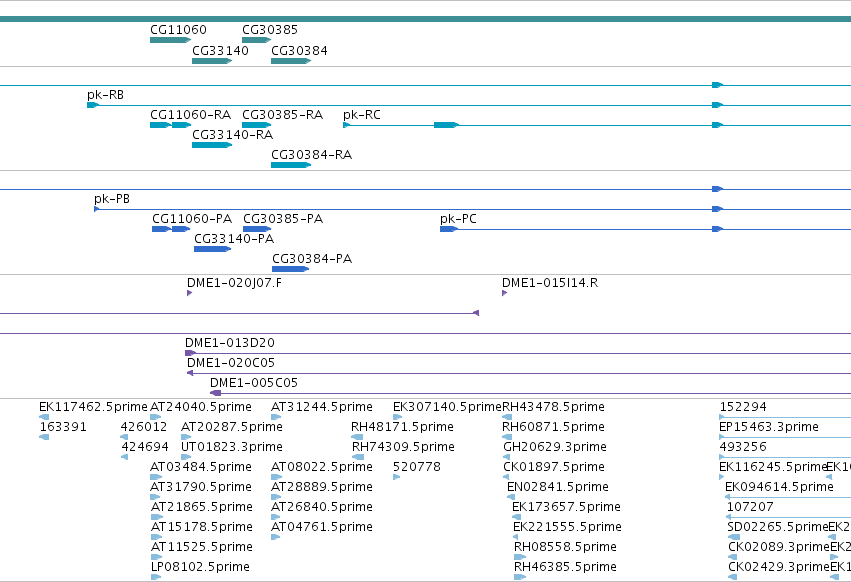Select the 424694 feature

[124, 458]
